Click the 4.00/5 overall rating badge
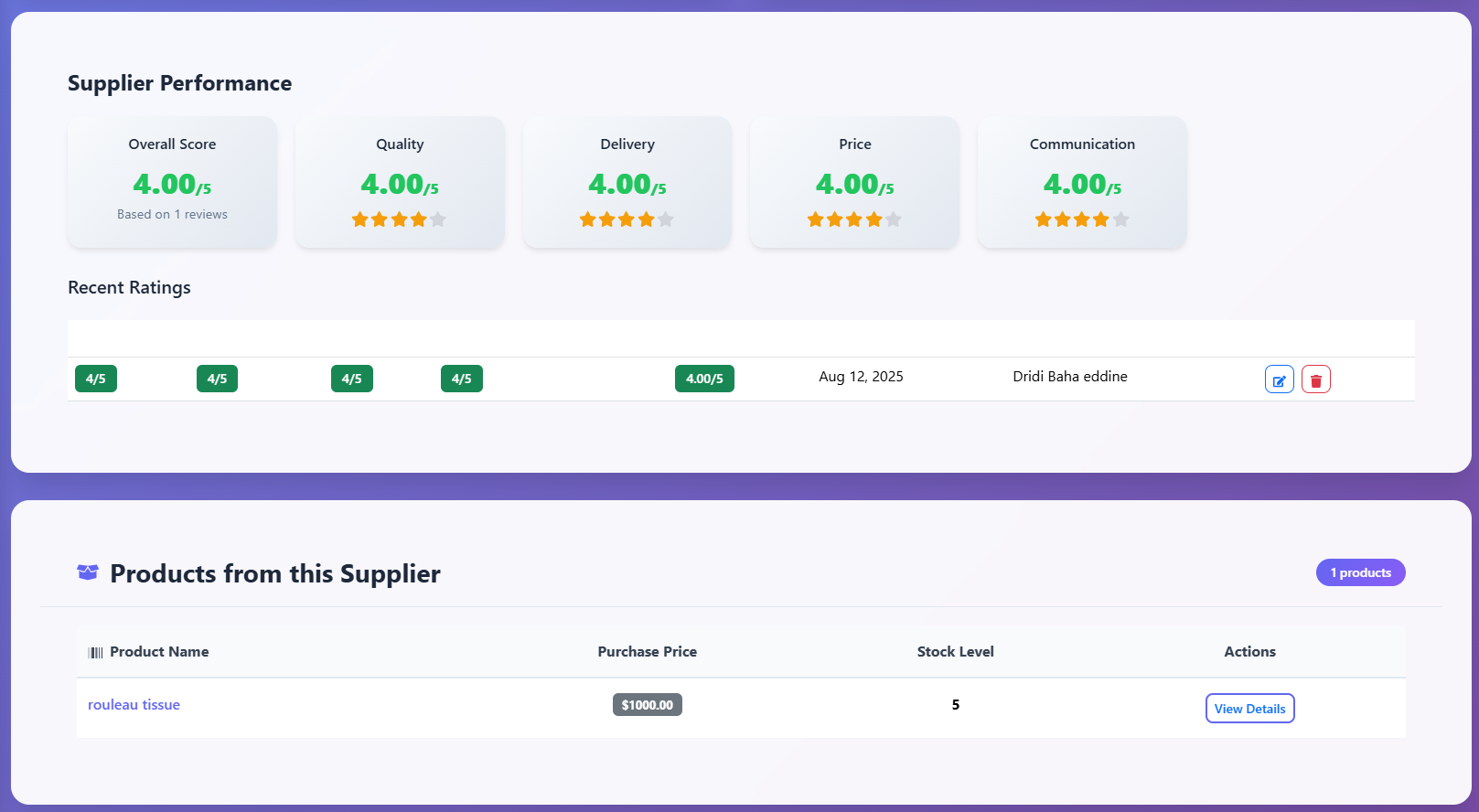The image size is (1479, 812). (x=704, y=379)
